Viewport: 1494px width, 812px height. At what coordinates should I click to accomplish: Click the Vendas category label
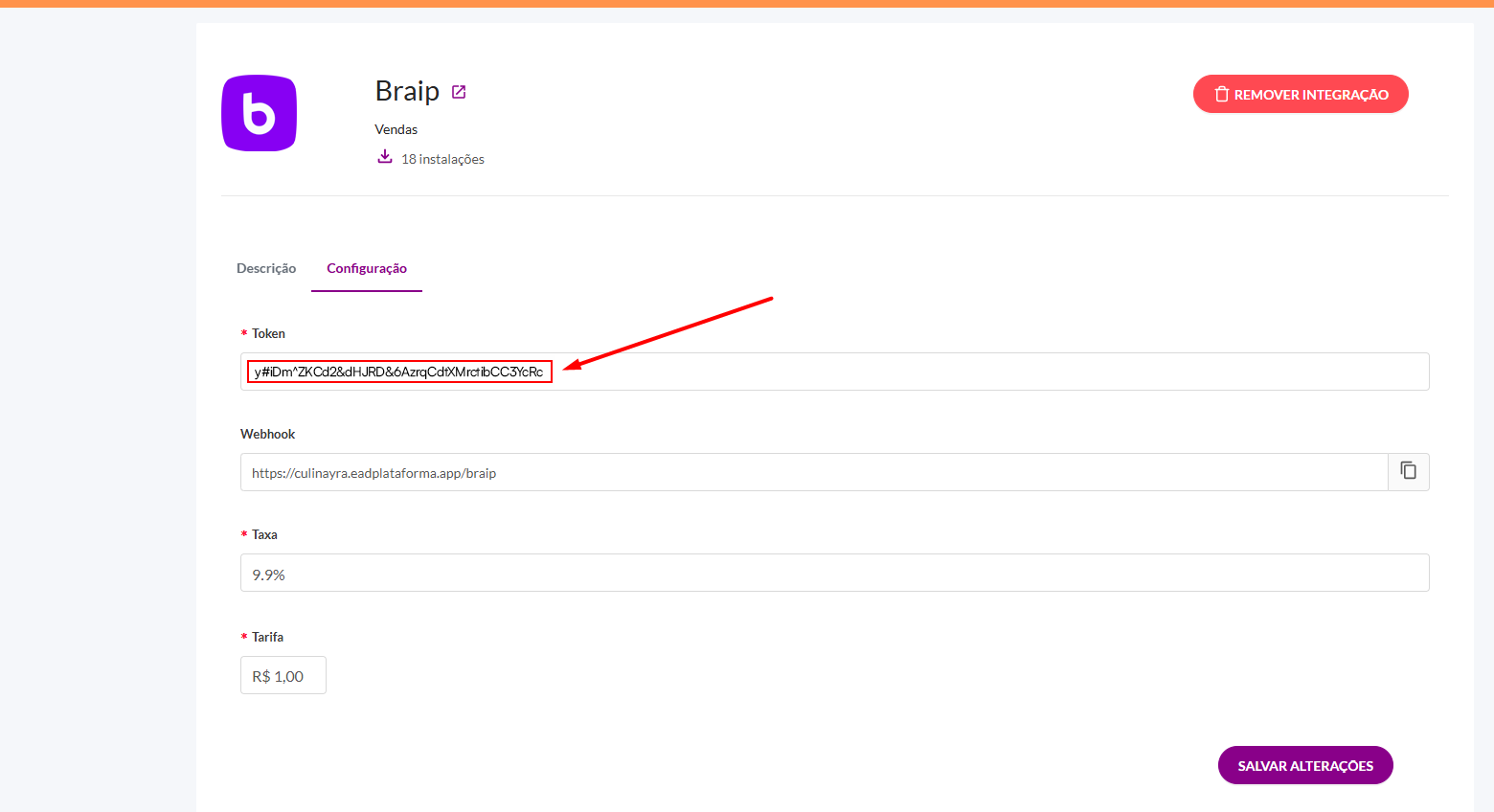pyautogui.click(x=396, y=129)
